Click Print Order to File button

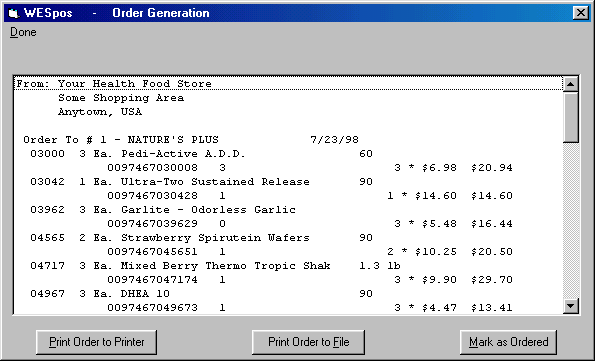308,342
